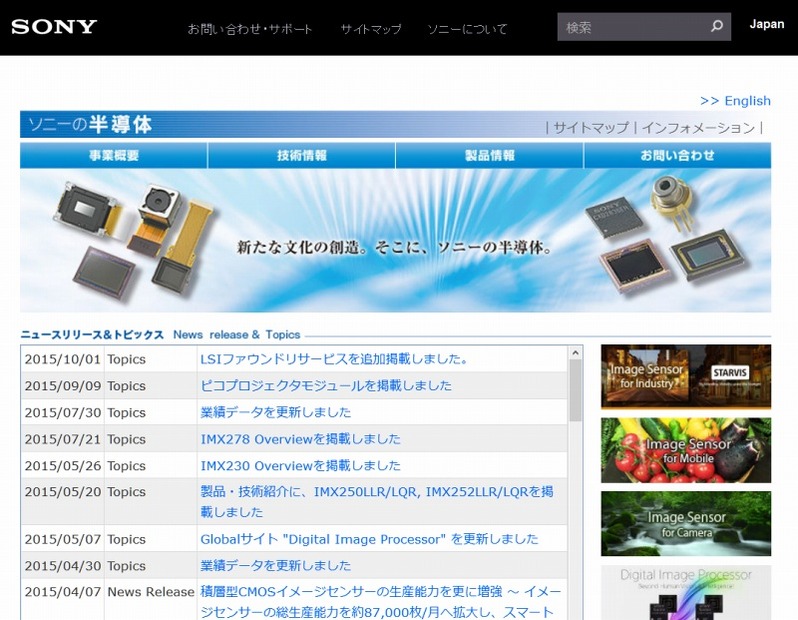Click the Japan region label
The height and width of the screenshot is (620, 798).
coord(766,24)
